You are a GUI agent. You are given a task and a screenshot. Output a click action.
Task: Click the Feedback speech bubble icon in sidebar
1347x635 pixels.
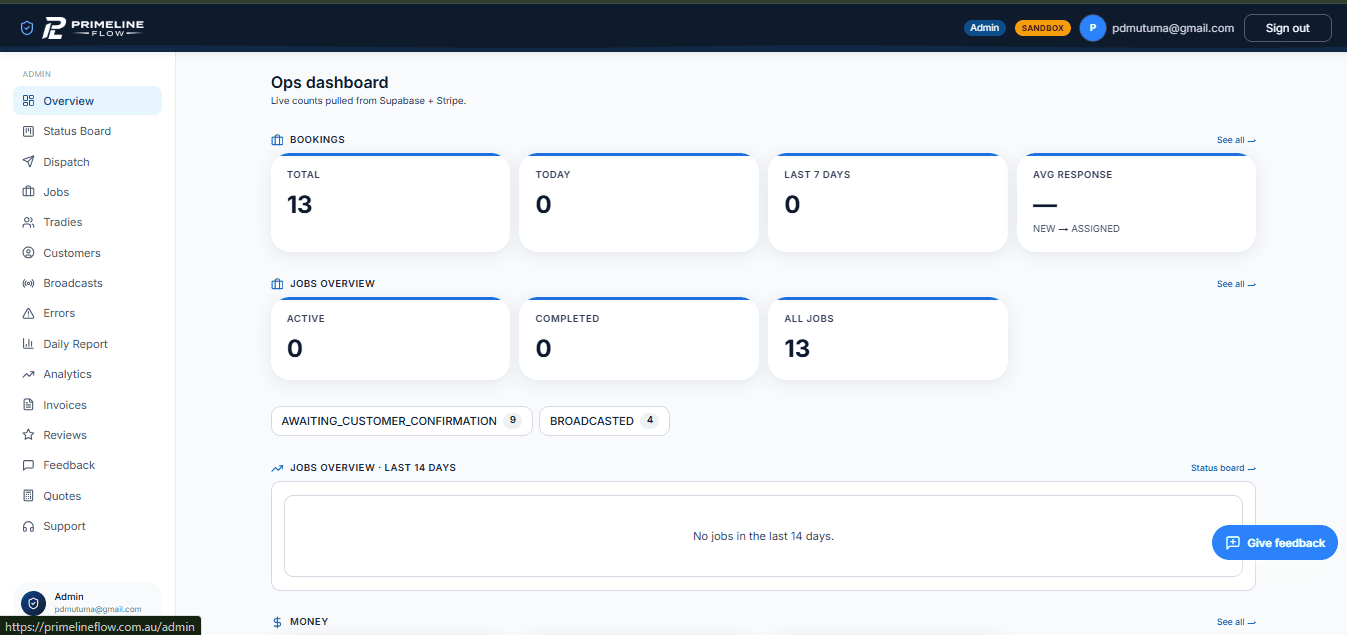(28, 465)
